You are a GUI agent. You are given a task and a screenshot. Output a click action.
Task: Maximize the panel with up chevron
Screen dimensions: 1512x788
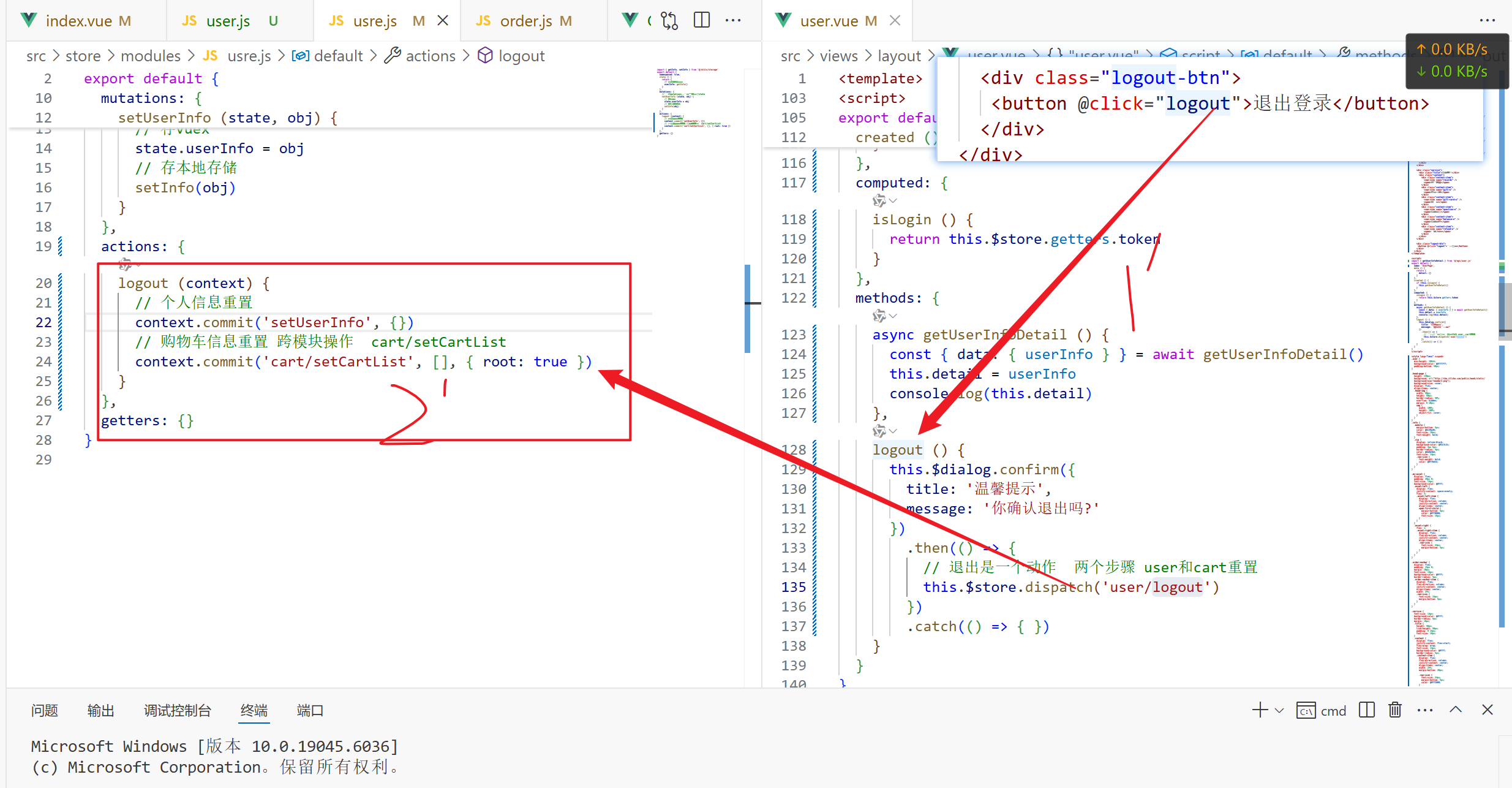tap(1456, 710)
